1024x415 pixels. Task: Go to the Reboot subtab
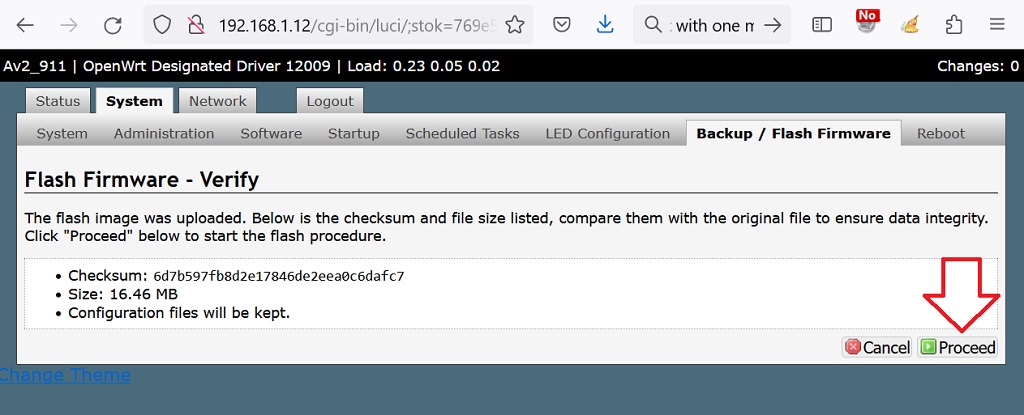click(940, 133)
